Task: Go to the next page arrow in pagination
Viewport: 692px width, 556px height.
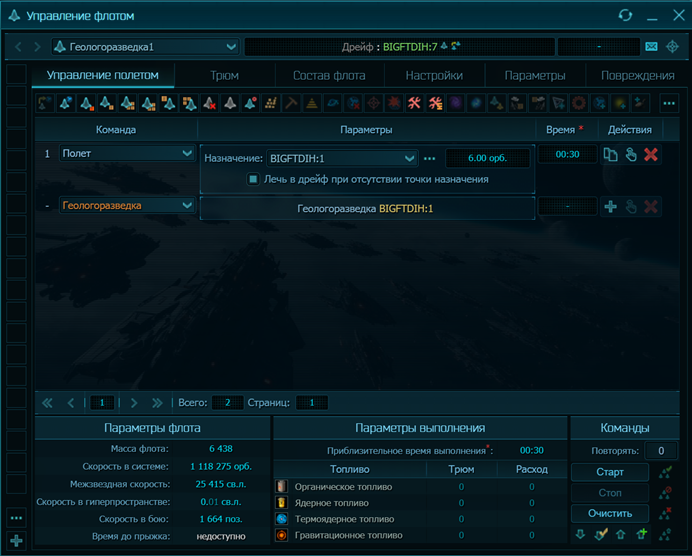Action: coord(134,403)
